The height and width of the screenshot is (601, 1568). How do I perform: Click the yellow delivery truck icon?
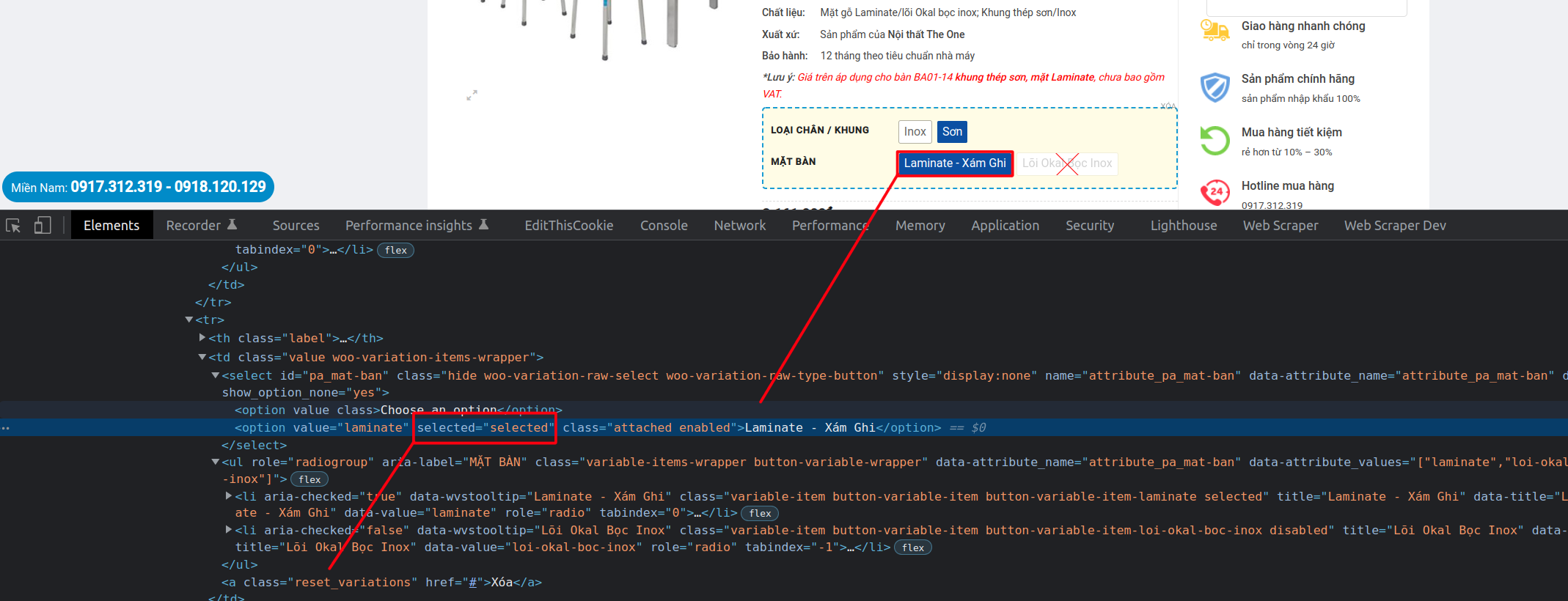[x=1215, y=31]
